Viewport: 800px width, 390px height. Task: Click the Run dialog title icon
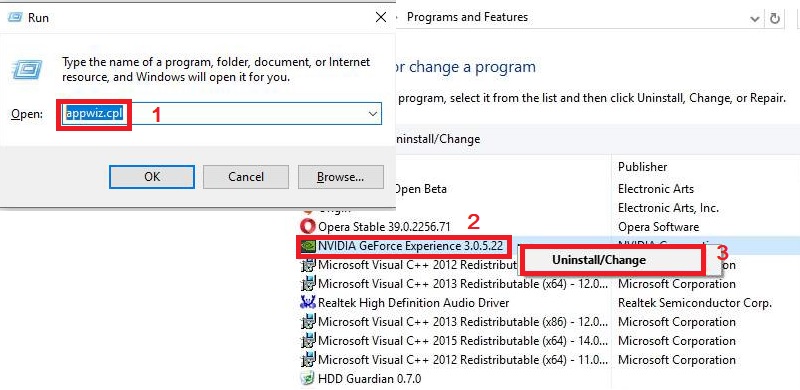(14, 17)
